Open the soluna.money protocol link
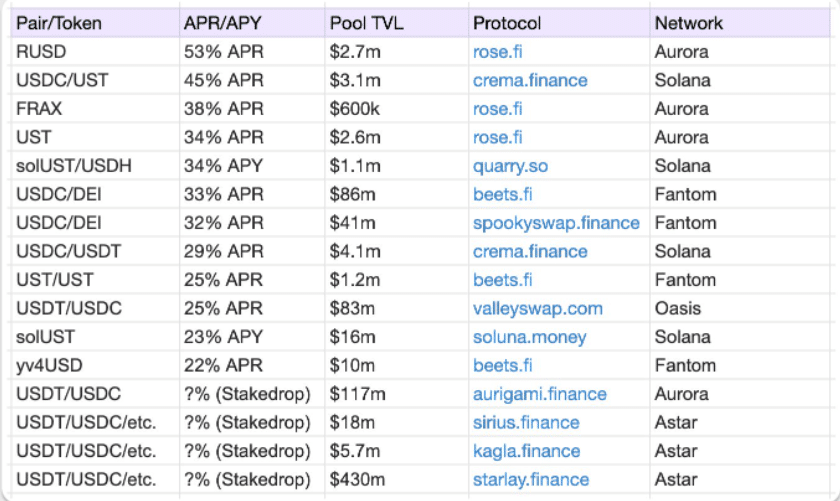 (529, 337)
